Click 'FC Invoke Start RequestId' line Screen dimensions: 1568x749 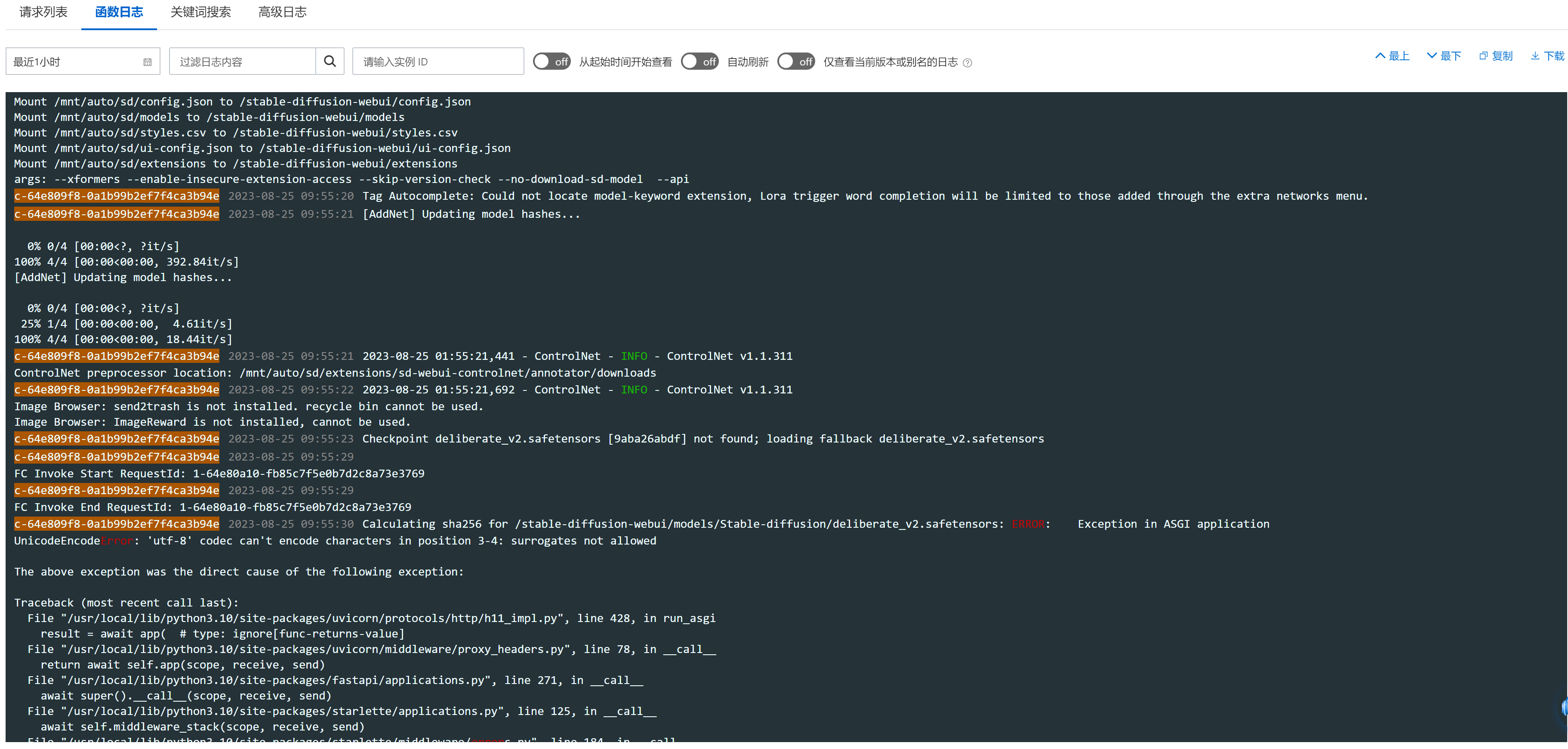[x=219, y=474]
